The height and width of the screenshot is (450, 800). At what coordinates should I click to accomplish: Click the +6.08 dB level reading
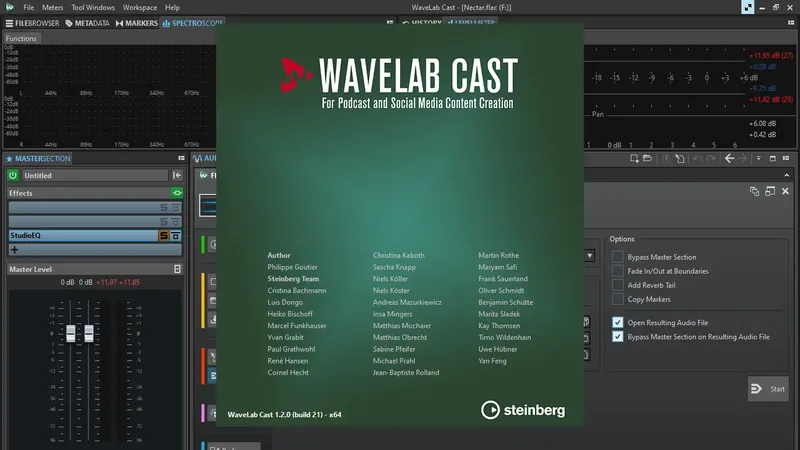tap(762, 123)
